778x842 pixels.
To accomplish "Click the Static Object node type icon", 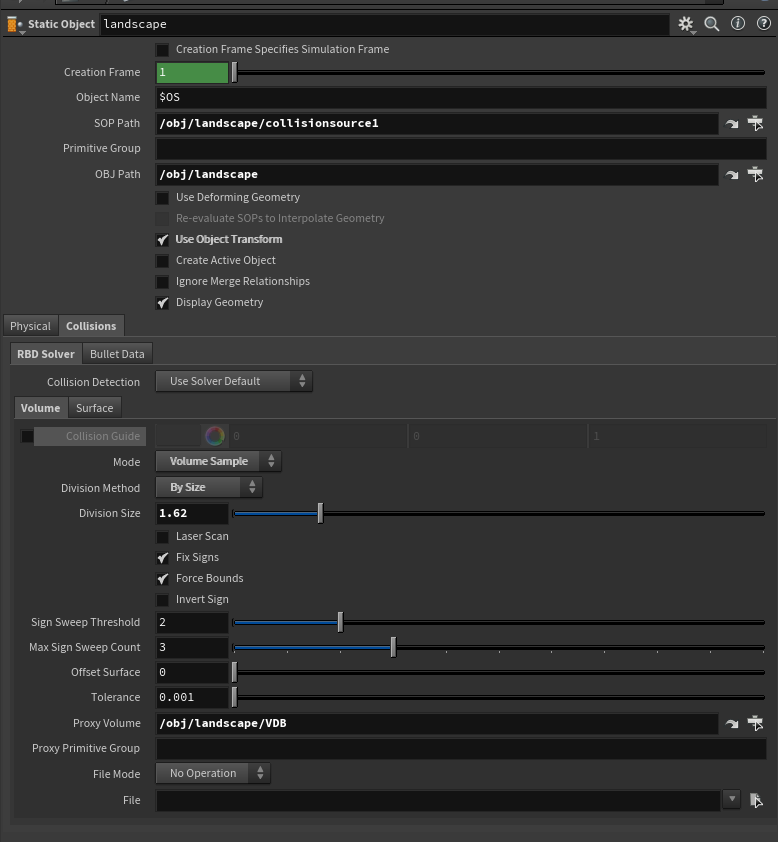I will click(14, 24).
